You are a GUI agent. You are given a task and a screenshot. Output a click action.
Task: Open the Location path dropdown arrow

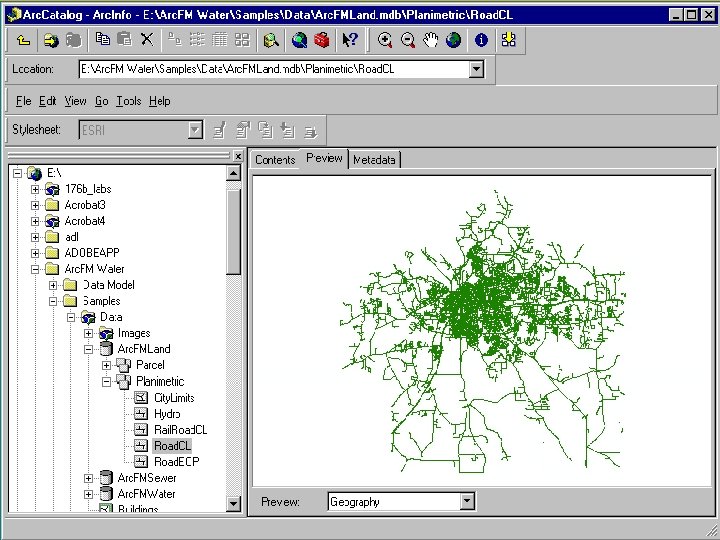[476, 69]
